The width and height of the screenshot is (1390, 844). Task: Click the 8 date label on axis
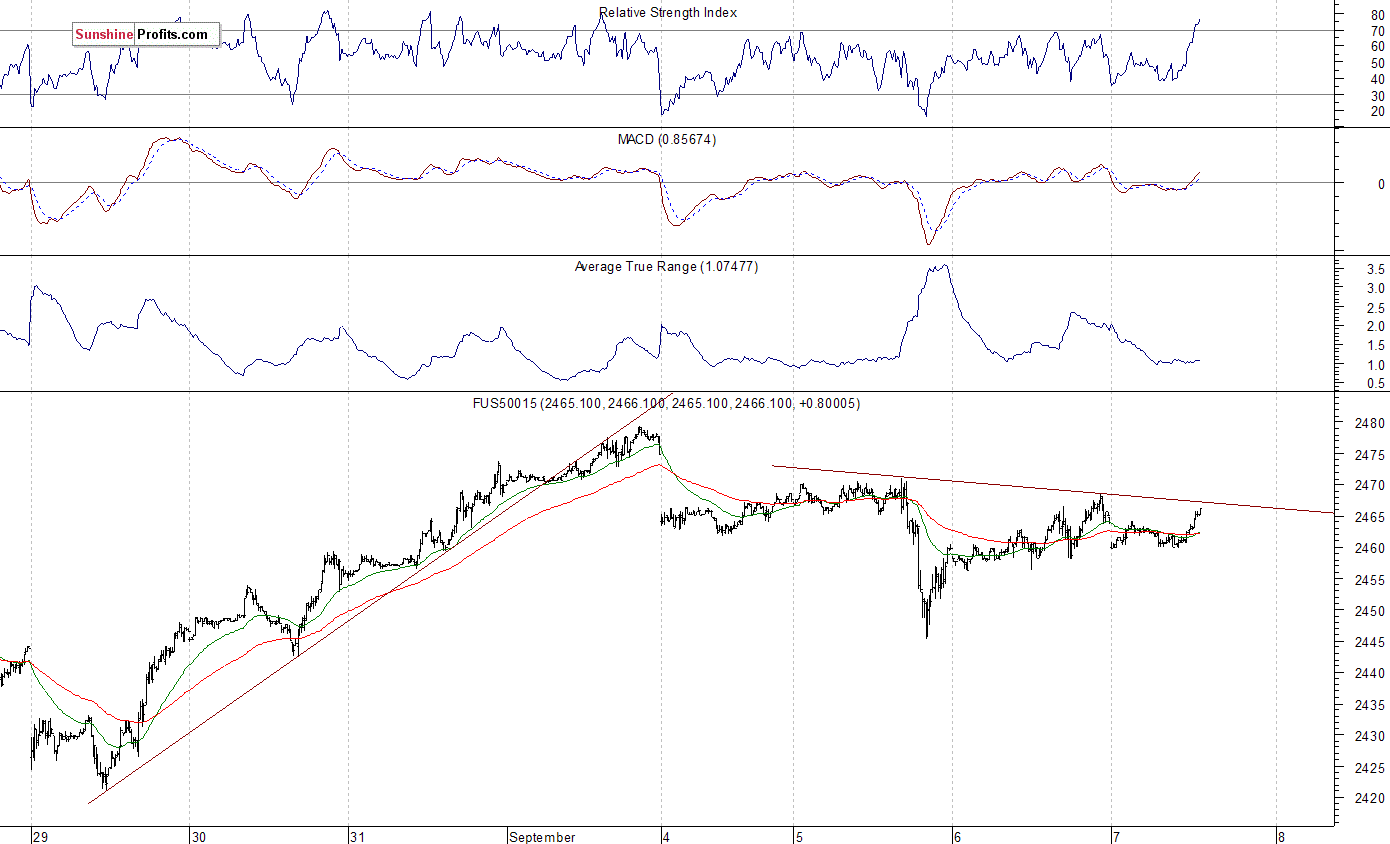pyautogui.click(x=1280, y=837)
